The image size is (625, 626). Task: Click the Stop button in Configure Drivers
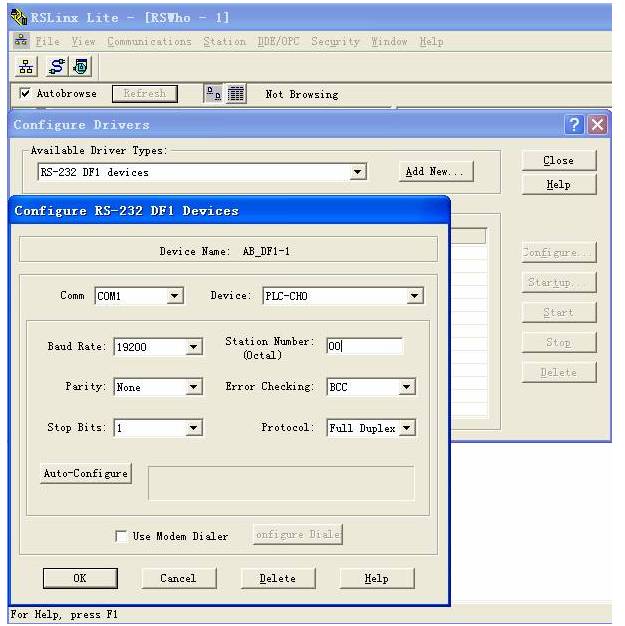[x=559, y=342]
